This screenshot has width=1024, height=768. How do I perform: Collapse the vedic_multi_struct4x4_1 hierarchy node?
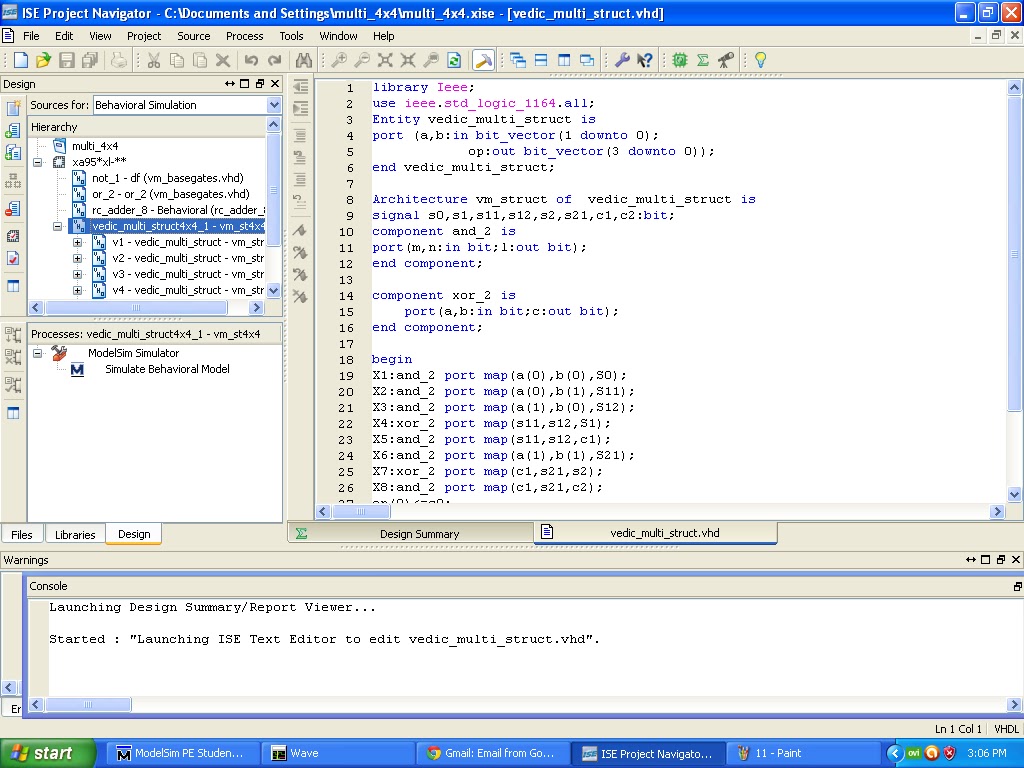tap(58, 226)
